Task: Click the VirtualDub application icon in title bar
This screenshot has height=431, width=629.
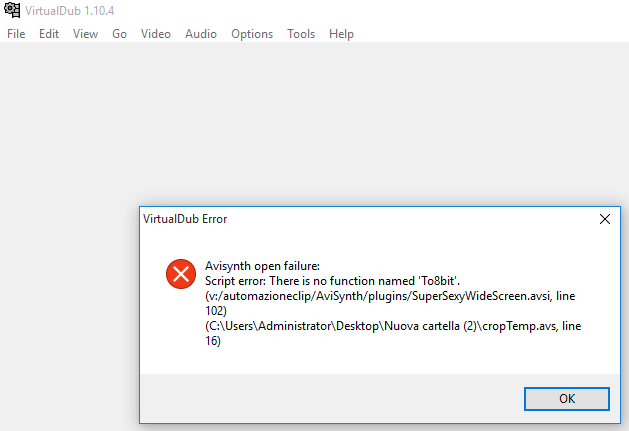Action: [13, 11]
